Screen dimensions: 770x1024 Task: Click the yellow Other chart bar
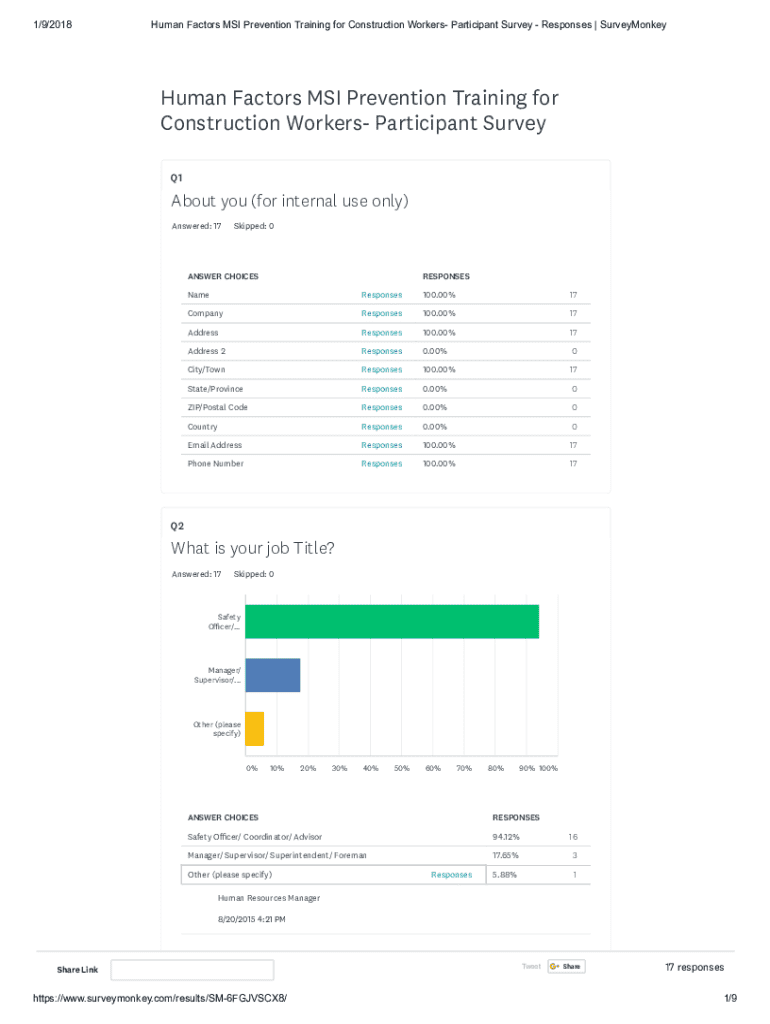pyautogui.click(x=254, y=729)
